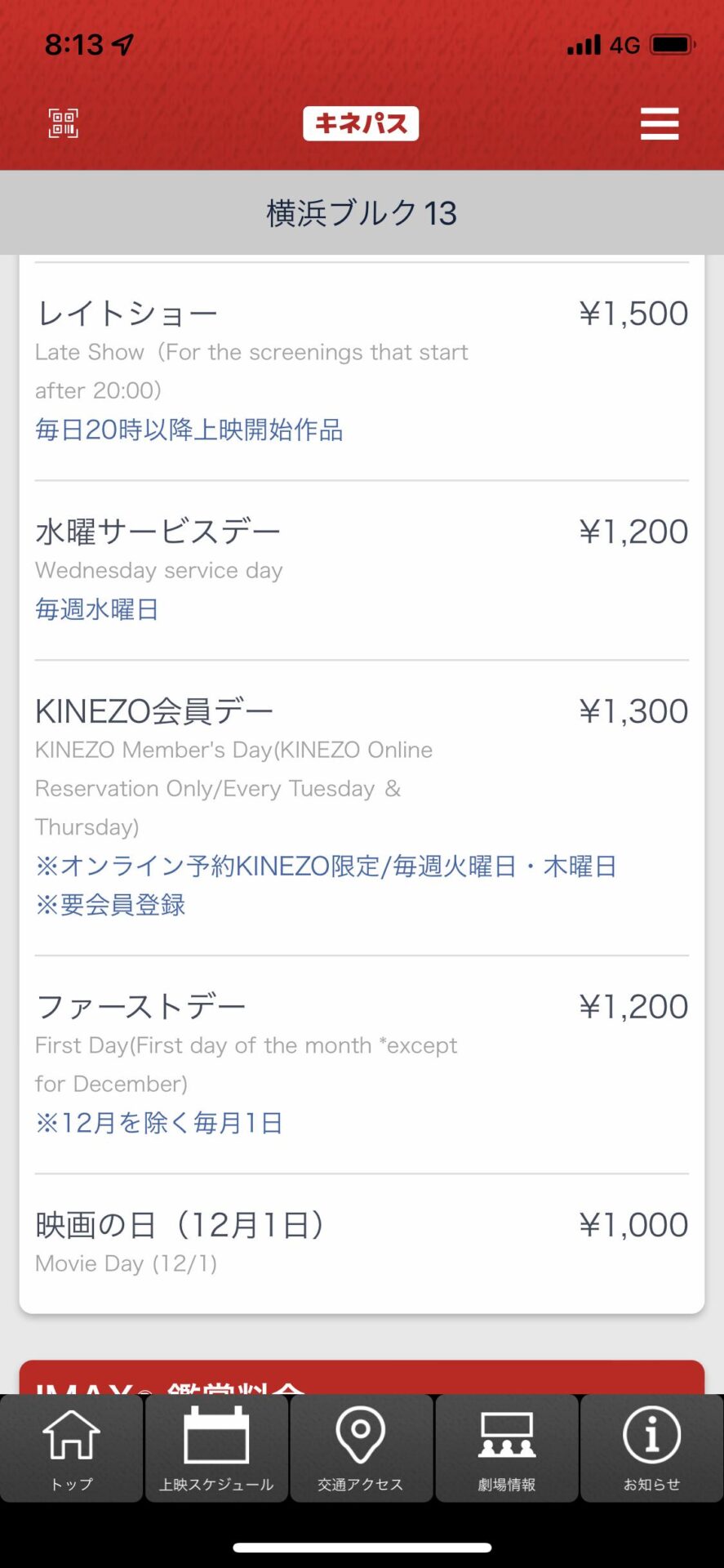Go to トップ home tab
The width and height of the screenshot is (724, 1568).
pos(72,1449)
